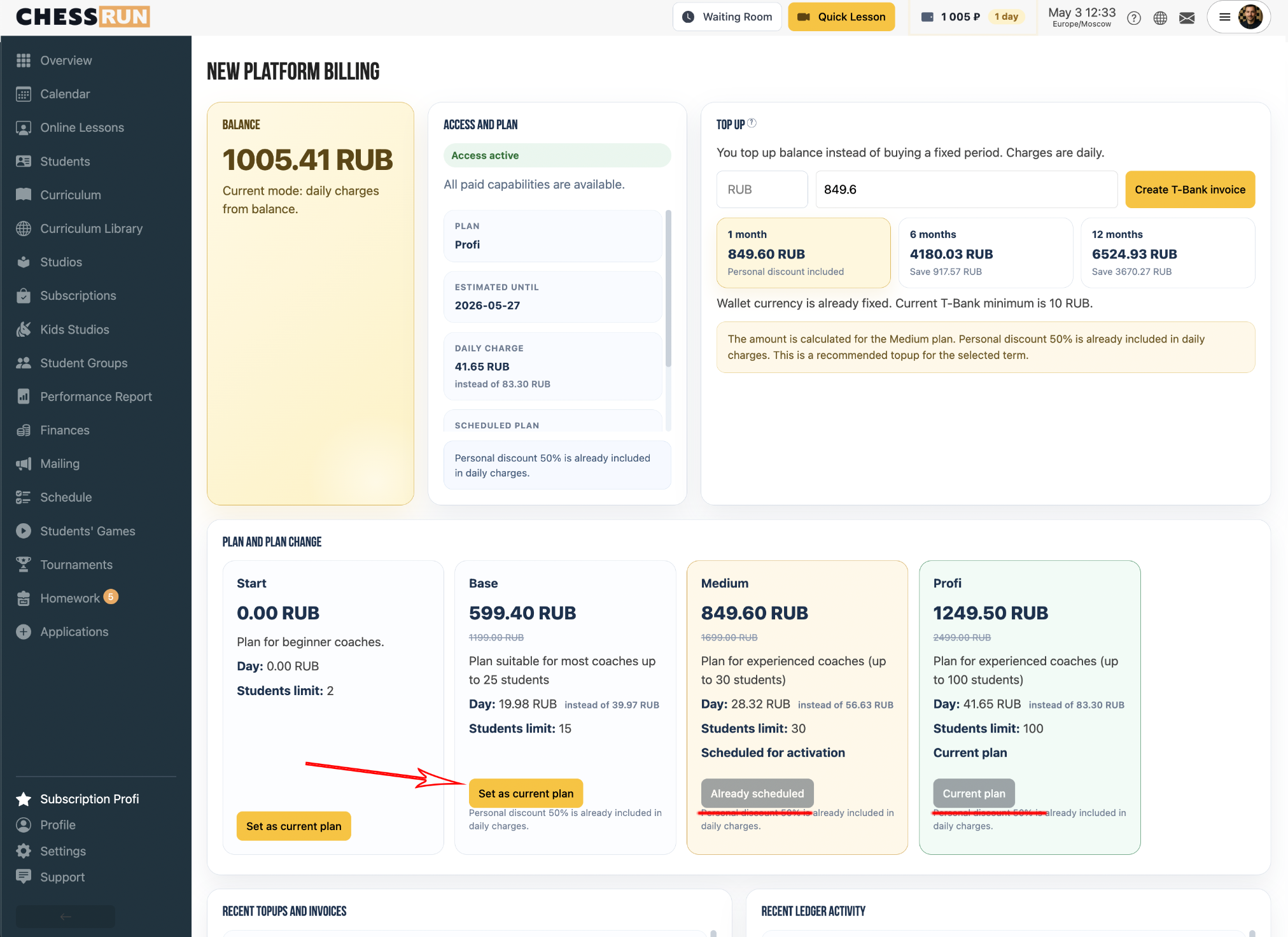
Task: Click the globe language icon
Action: pyautogui.click(x=1160, y=18)
